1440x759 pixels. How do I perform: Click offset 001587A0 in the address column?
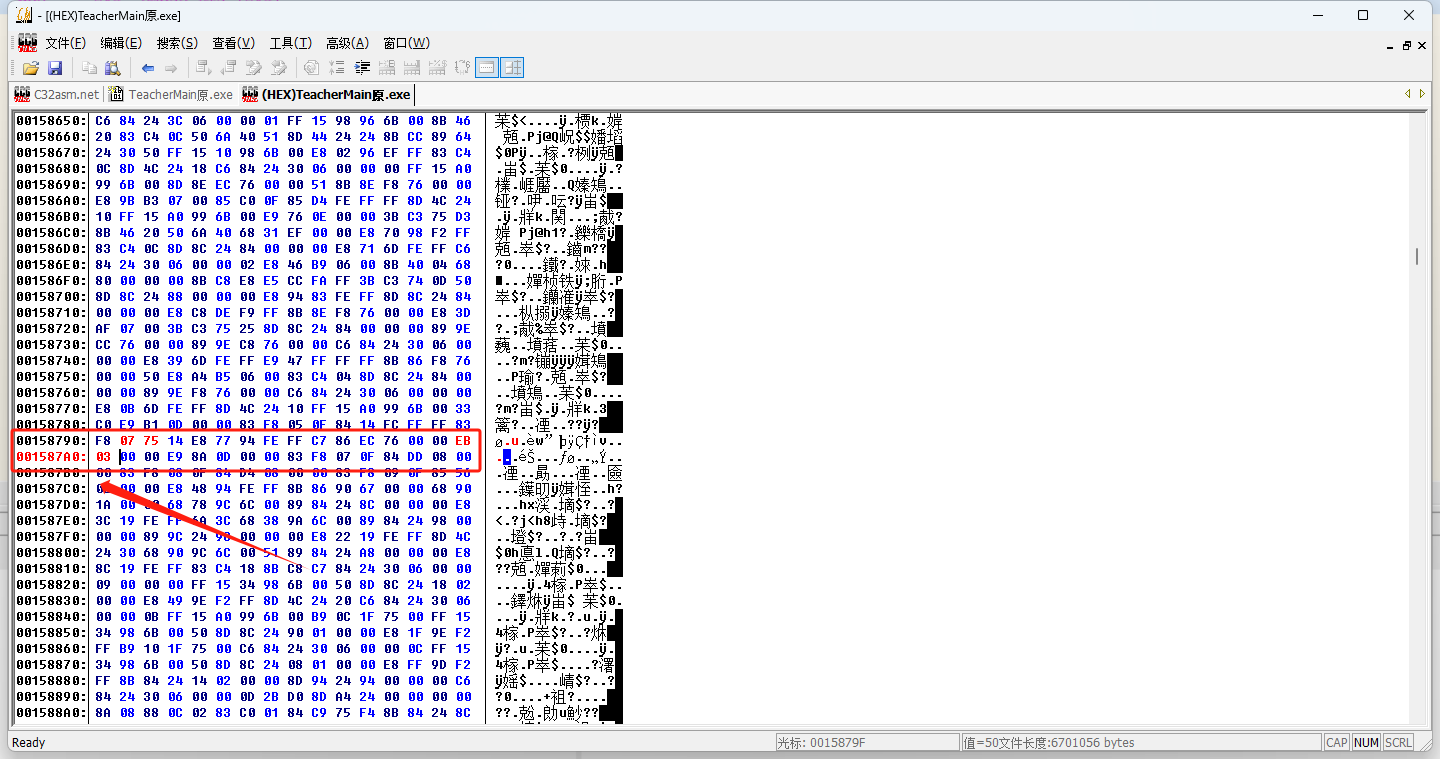pyautogui.click(x=51, y=456)
